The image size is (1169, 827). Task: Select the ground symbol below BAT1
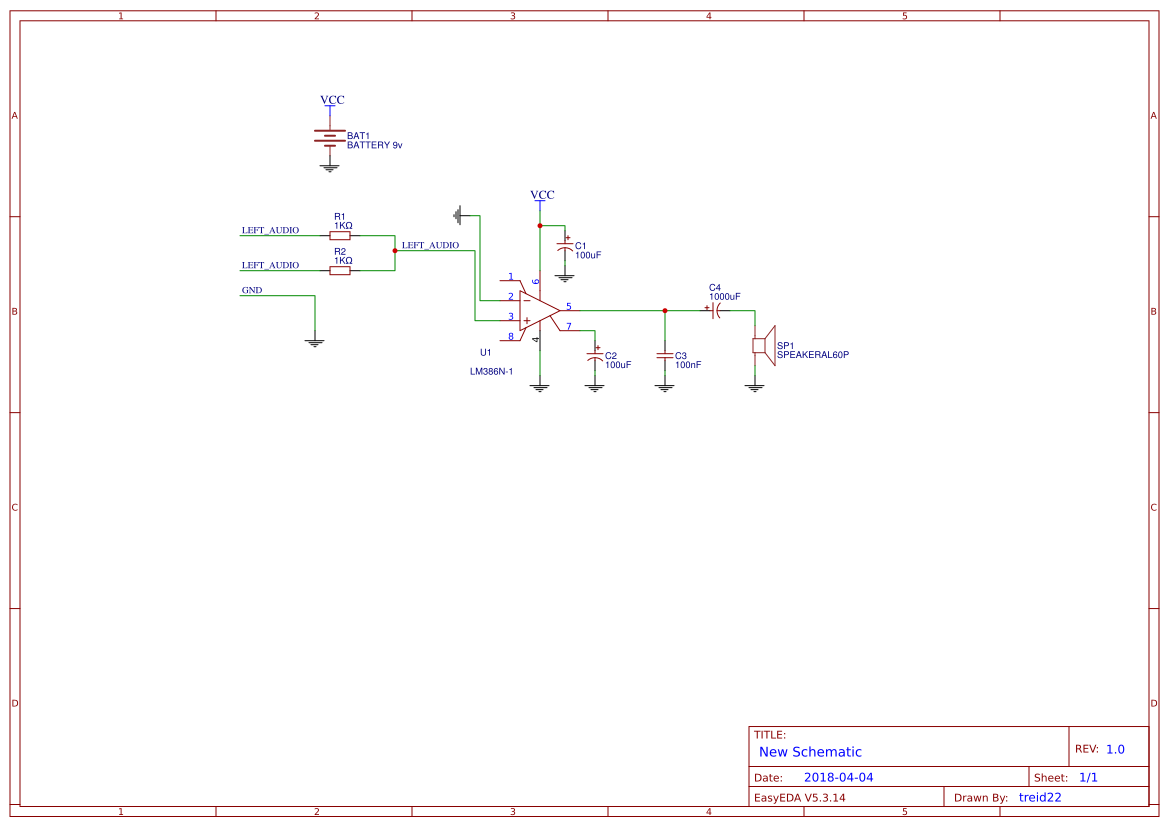tap(328, 165)
